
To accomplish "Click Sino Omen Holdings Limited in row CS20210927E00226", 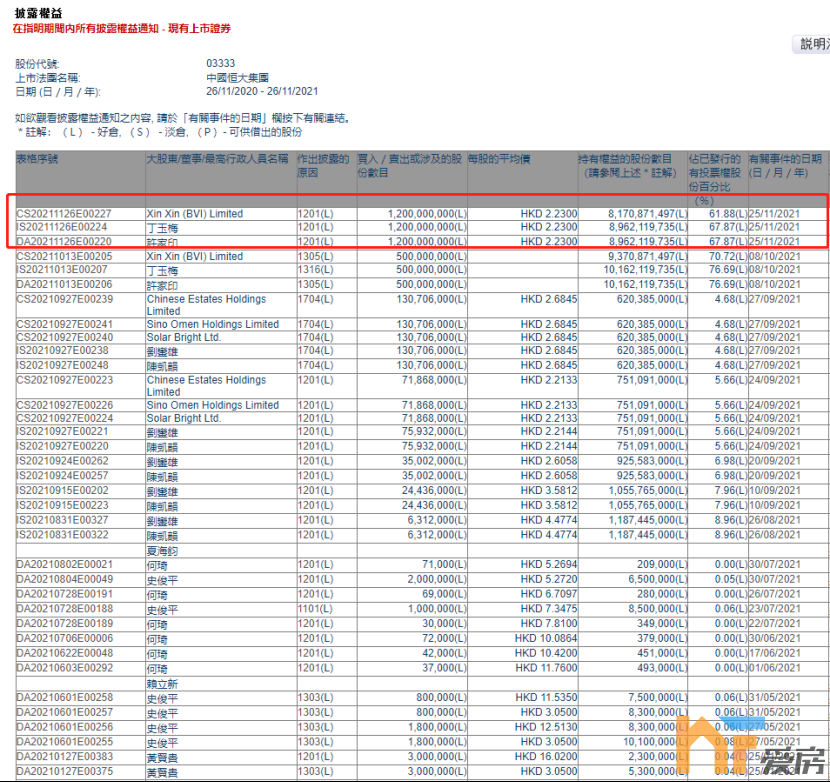I will tap(213, 405).
